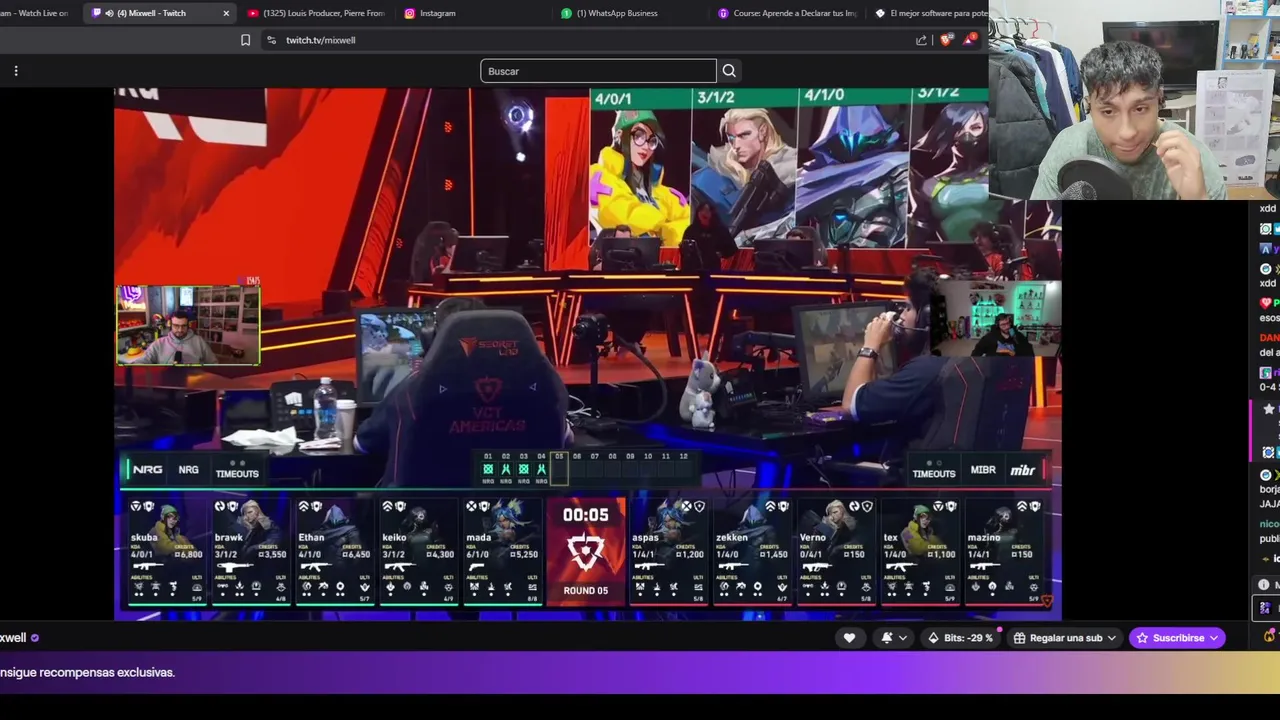
Task: Click the heart follow button
Action: click(x=849, y=638)
